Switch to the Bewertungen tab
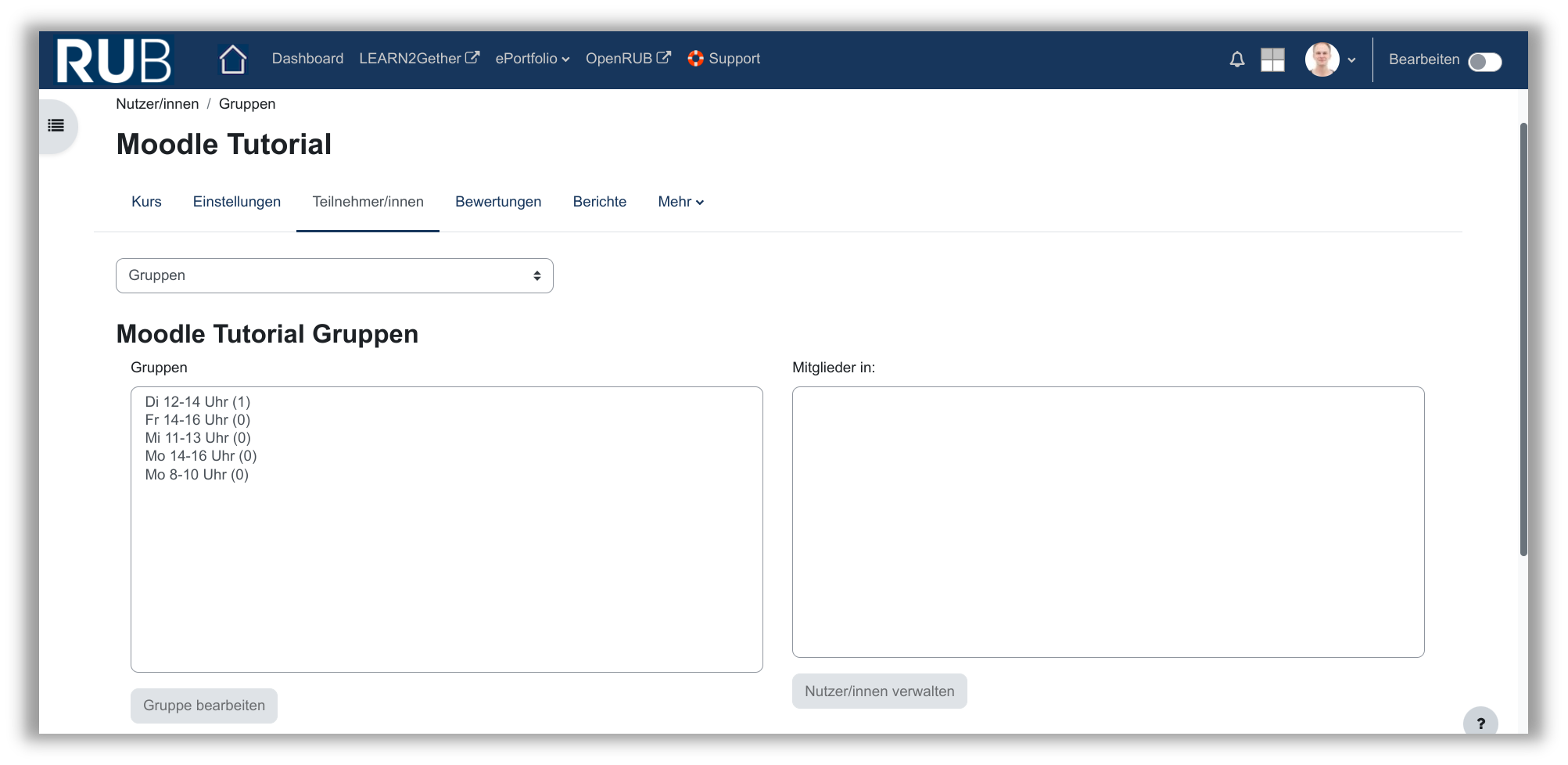1568x765 pixels. point(498,202)
